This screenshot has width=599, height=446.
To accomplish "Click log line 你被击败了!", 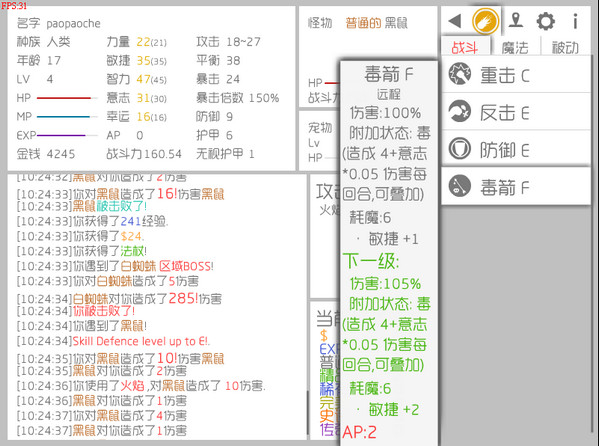I will click(x=104, y=311).
